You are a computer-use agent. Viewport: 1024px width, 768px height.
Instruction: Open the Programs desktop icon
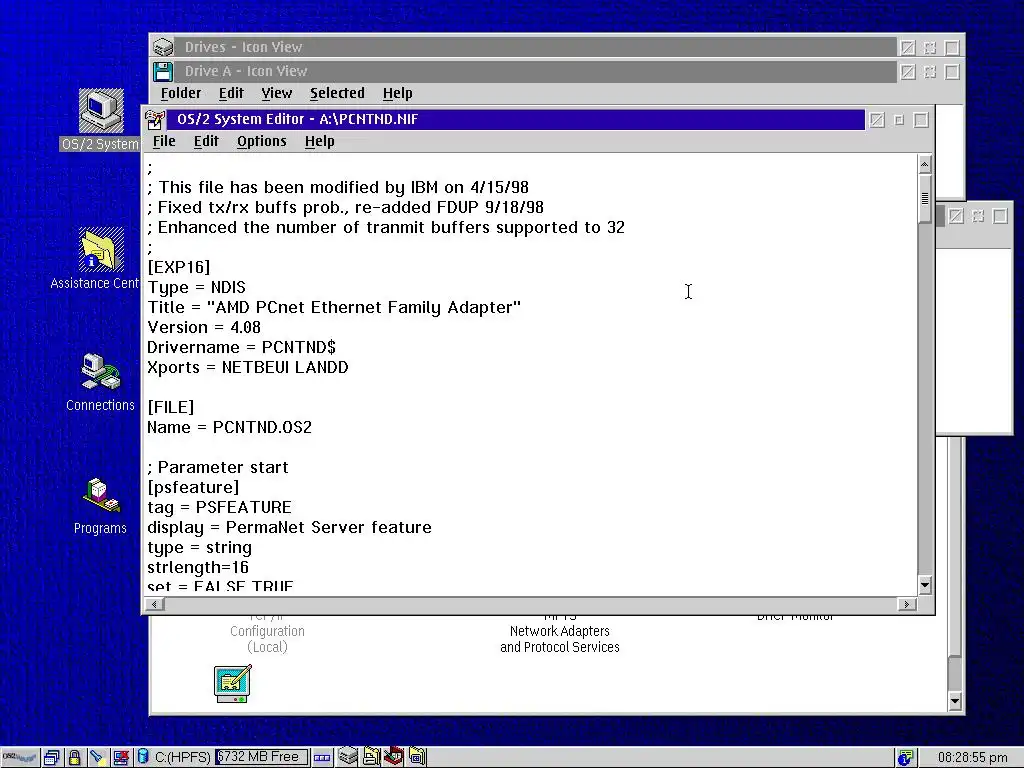(101, 496)
